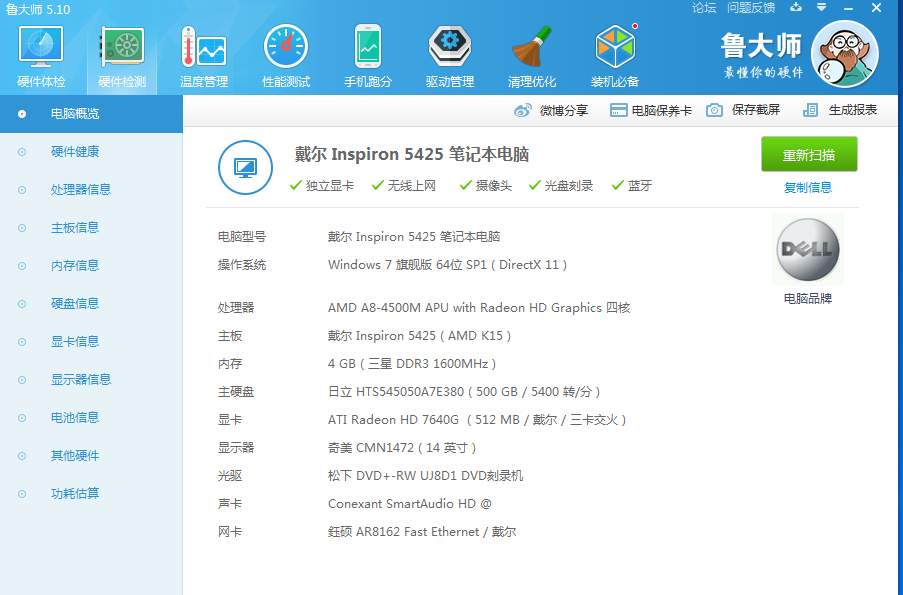Open the 论坛 forum link
Screen dimensions: 903x595
click(x=704, y=7)
